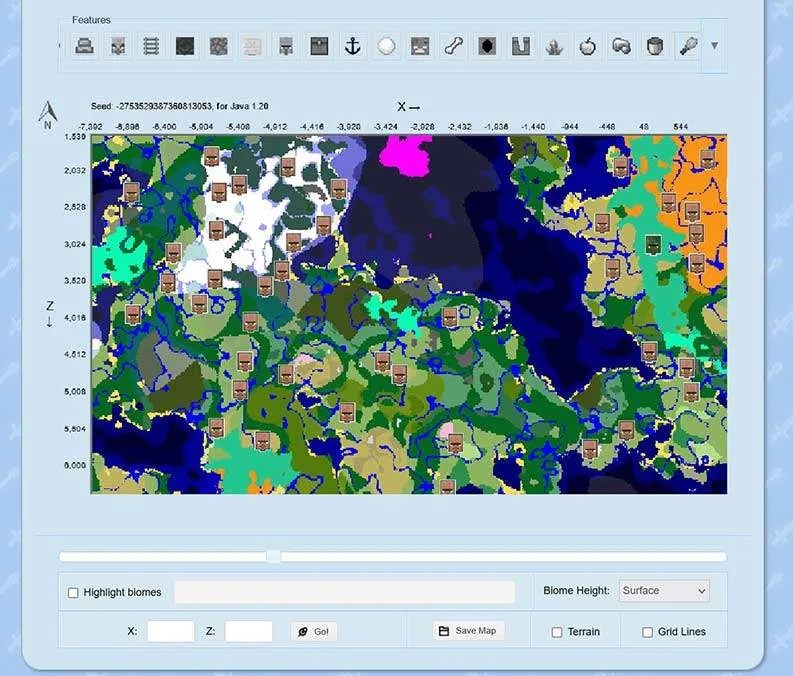The height and width of the screenshot is (676, 793).
Task: Toggle the fossil bone feature icon
Action: pyautogui.click(x=454, y=46)
